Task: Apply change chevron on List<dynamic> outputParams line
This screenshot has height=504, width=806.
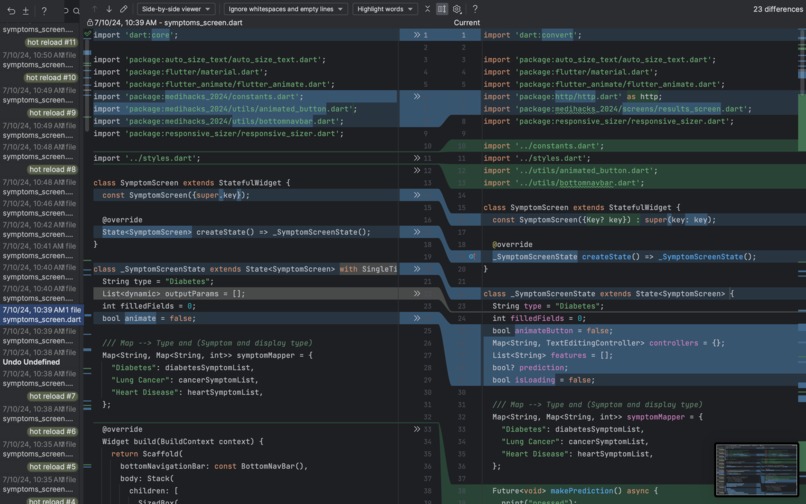Action: click(x=417, y=294)
